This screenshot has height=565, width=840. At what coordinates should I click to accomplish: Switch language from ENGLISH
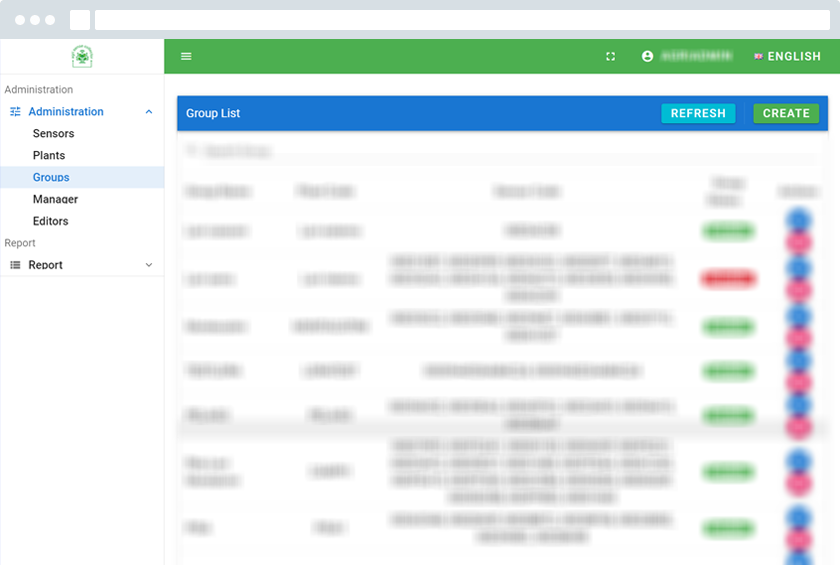[x=787, y=56]
